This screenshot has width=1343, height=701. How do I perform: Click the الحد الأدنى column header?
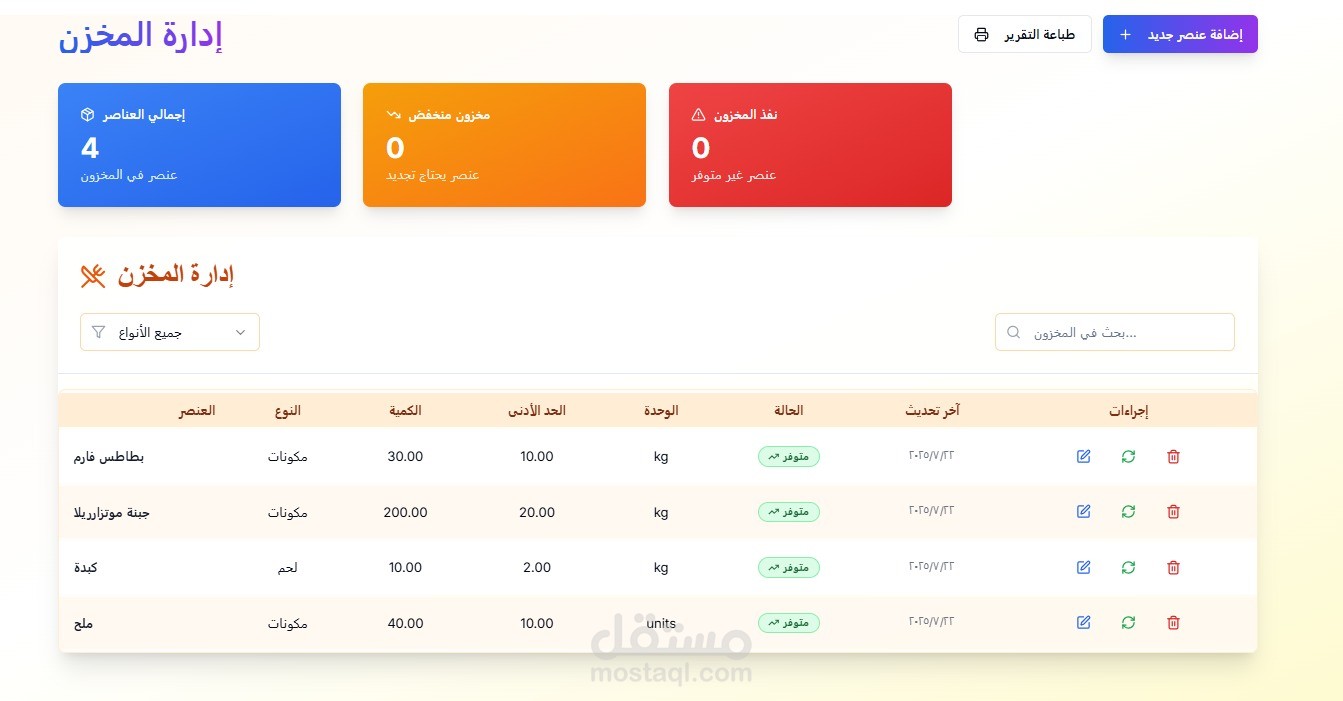pos(537,411)
